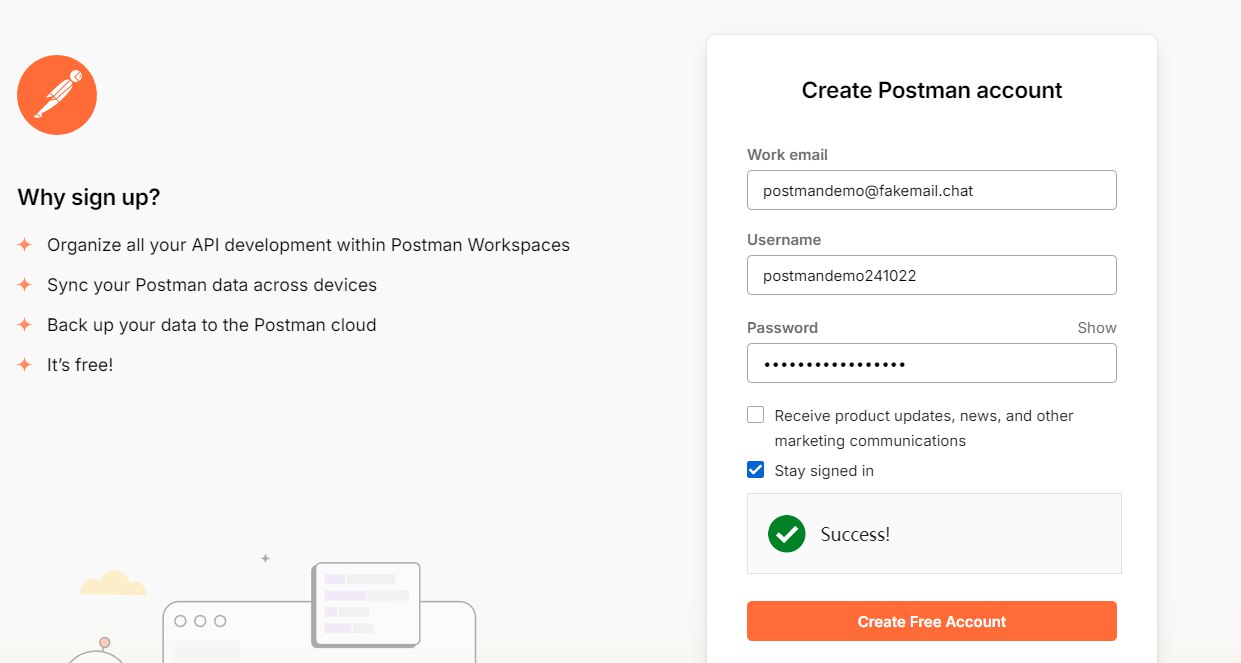Click the Stay signed in label
Screen dimensions: 1241x663
[x=824, y=471]
